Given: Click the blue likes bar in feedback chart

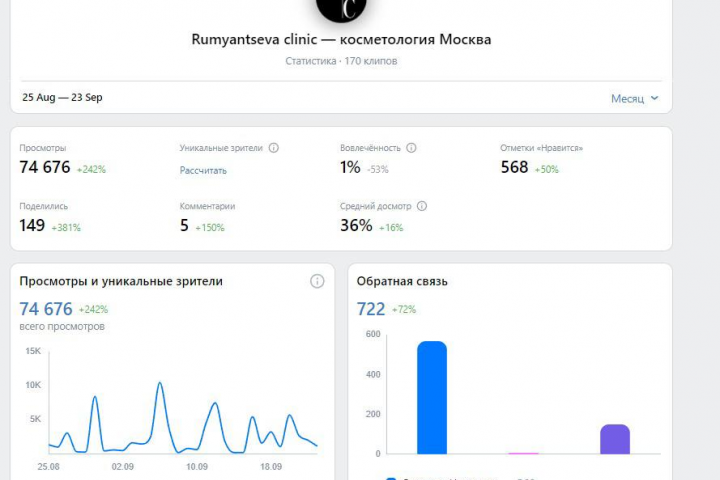Looking at the screenshot, I should tap(432, 397).
